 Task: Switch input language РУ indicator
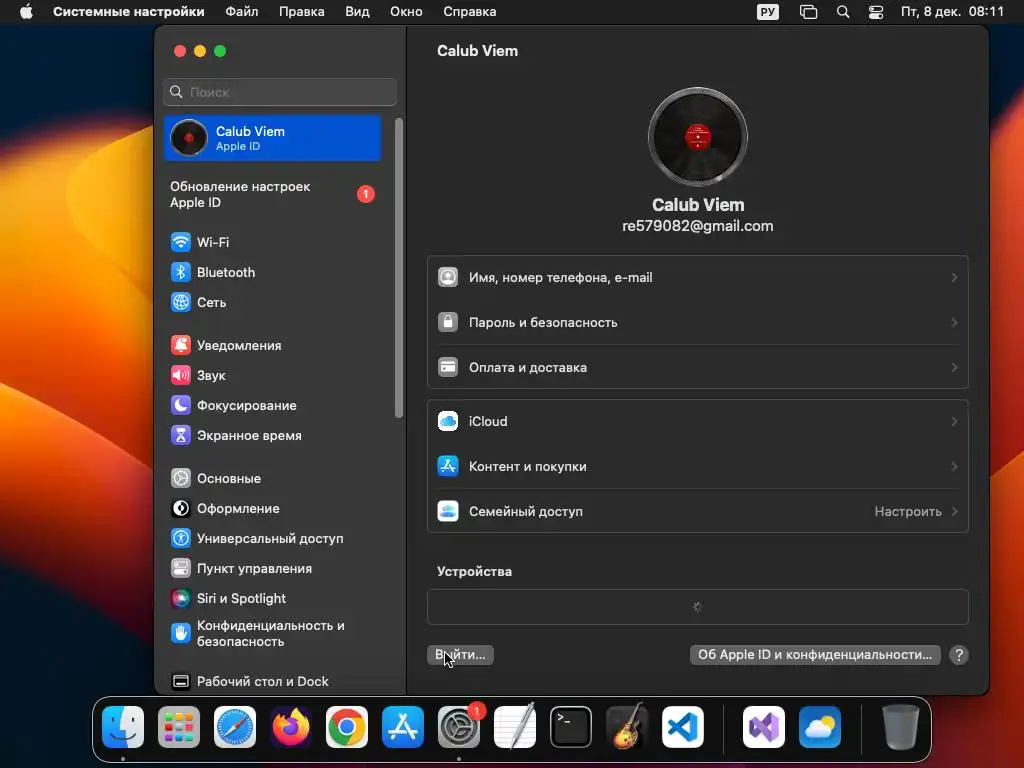point(767,12)
